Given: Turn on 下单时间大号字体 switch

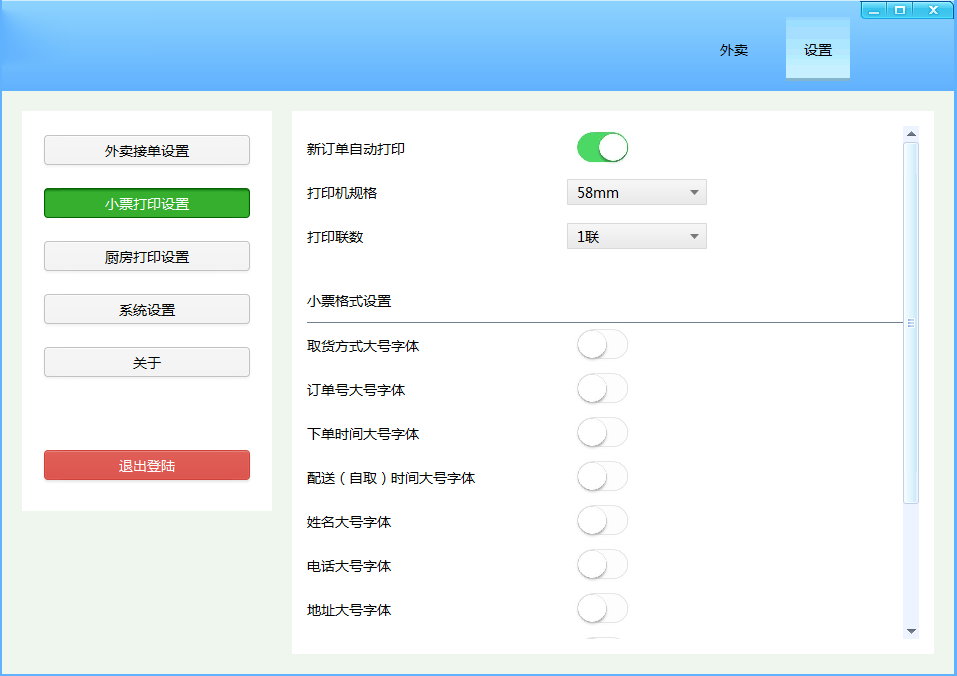Looking at the screenshot, I should coord(602,433).
